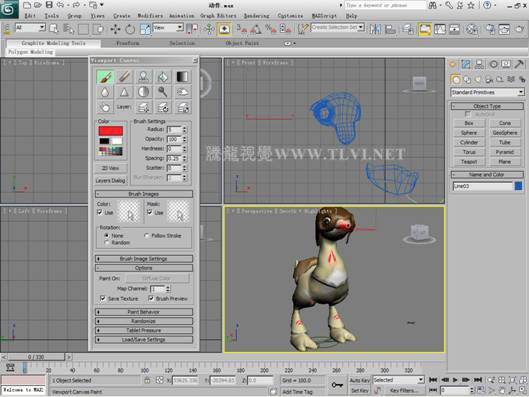Screen dimensions: 529x397
Task: Select the Contrast half-circle tool
Action: click(144, 92)
